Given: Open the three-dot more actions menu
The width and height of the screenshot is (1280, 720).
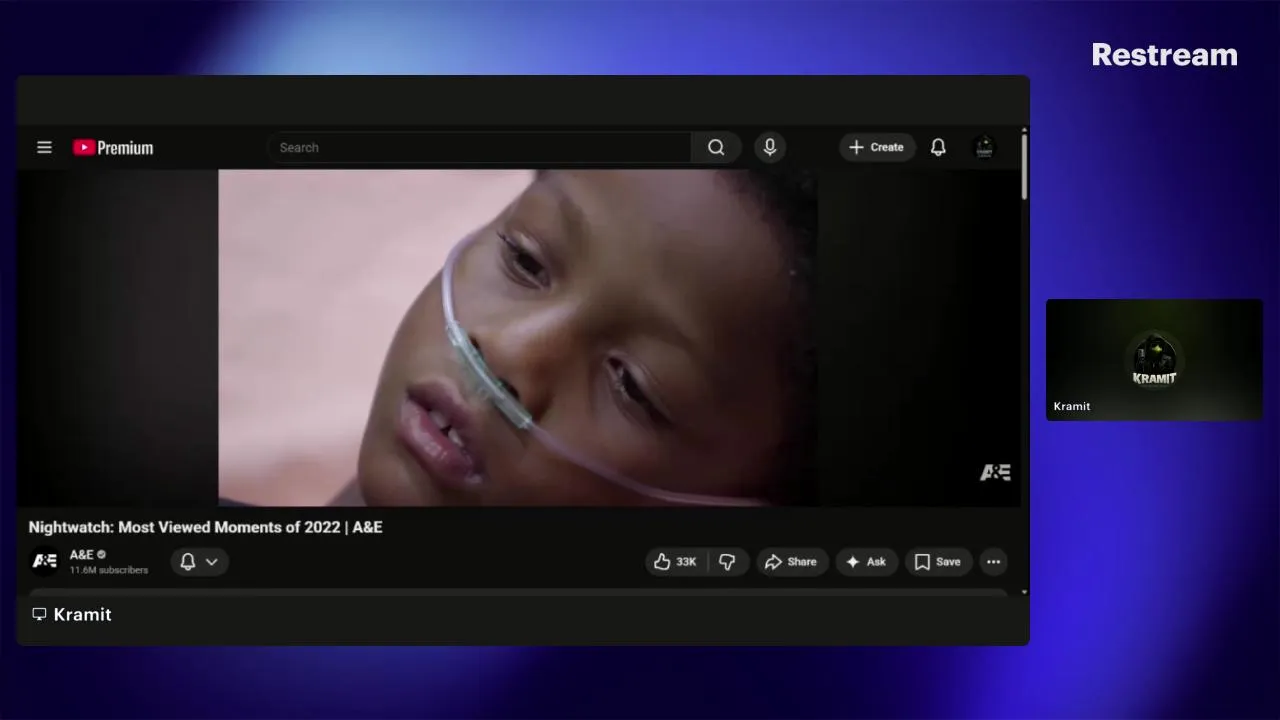Looking at the screenshot, I should click(993, 562).
